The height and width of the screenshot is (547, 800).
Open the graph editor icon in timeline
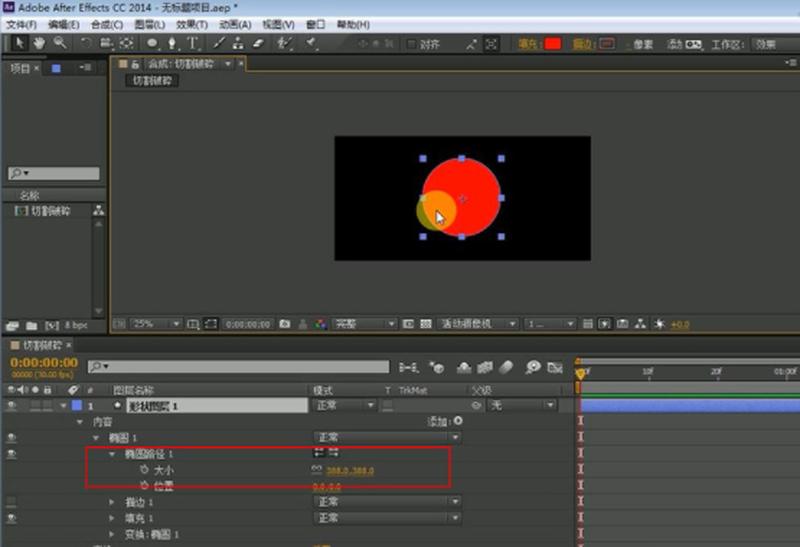click(x=555, y=367)
